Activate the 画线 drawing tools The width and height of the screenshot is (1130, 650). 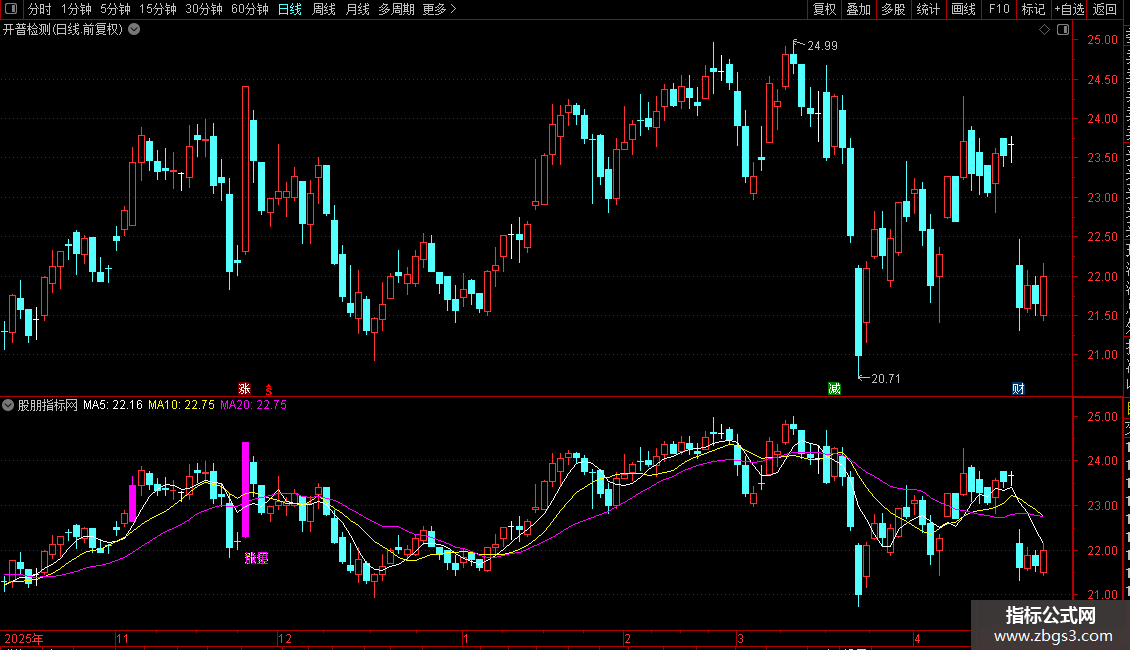coord(963,9)
